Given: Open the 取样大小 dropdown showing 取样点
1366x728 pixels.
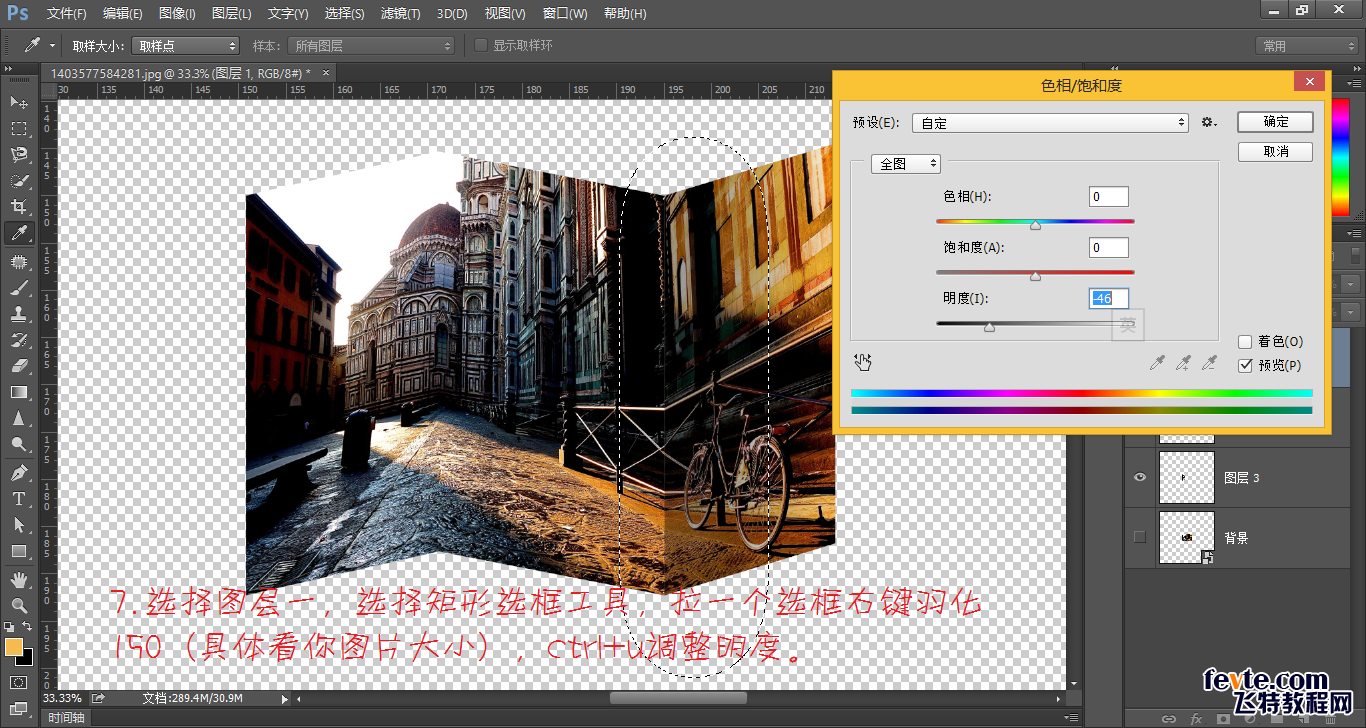Looking at the screenshot, I should (186, 46).
